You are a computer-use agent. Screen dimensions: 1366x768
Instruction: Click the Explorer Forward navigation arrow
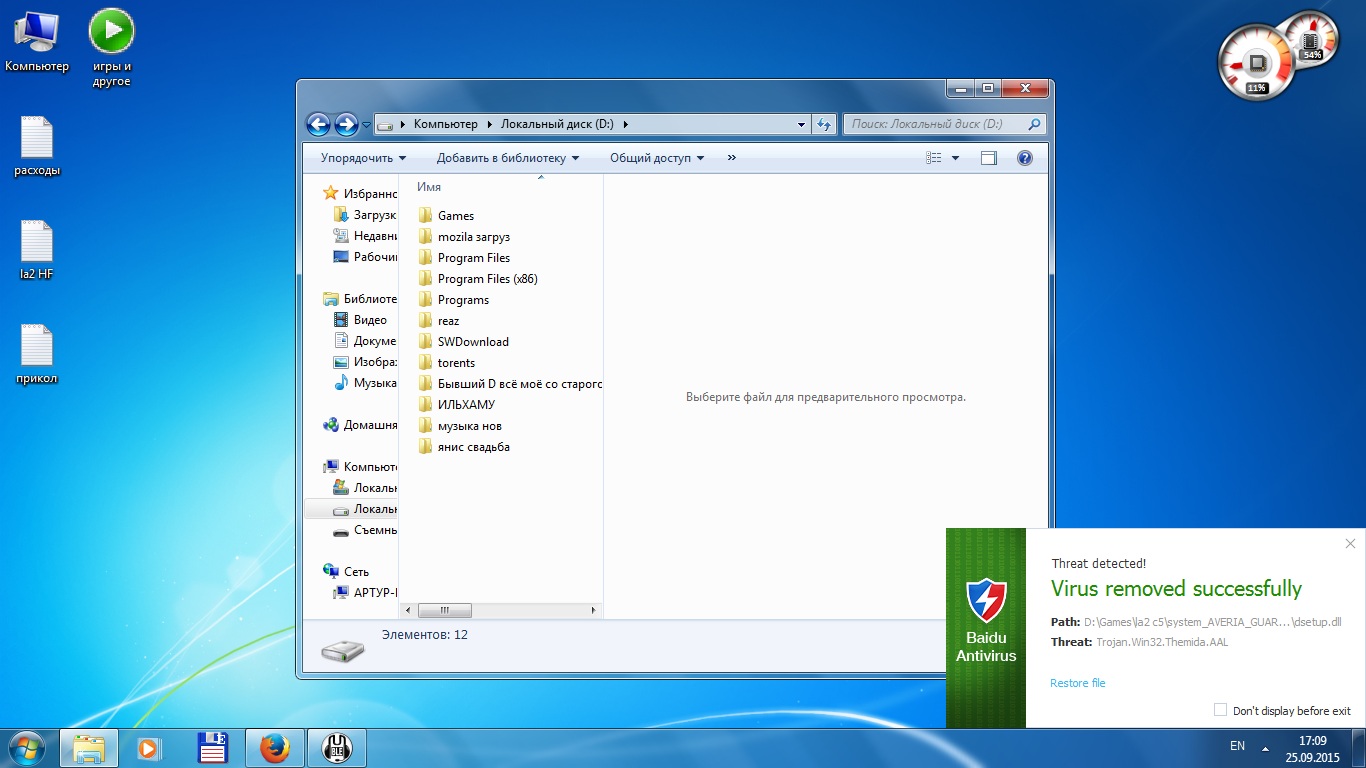pyautogui.click(x=346, y=124)
